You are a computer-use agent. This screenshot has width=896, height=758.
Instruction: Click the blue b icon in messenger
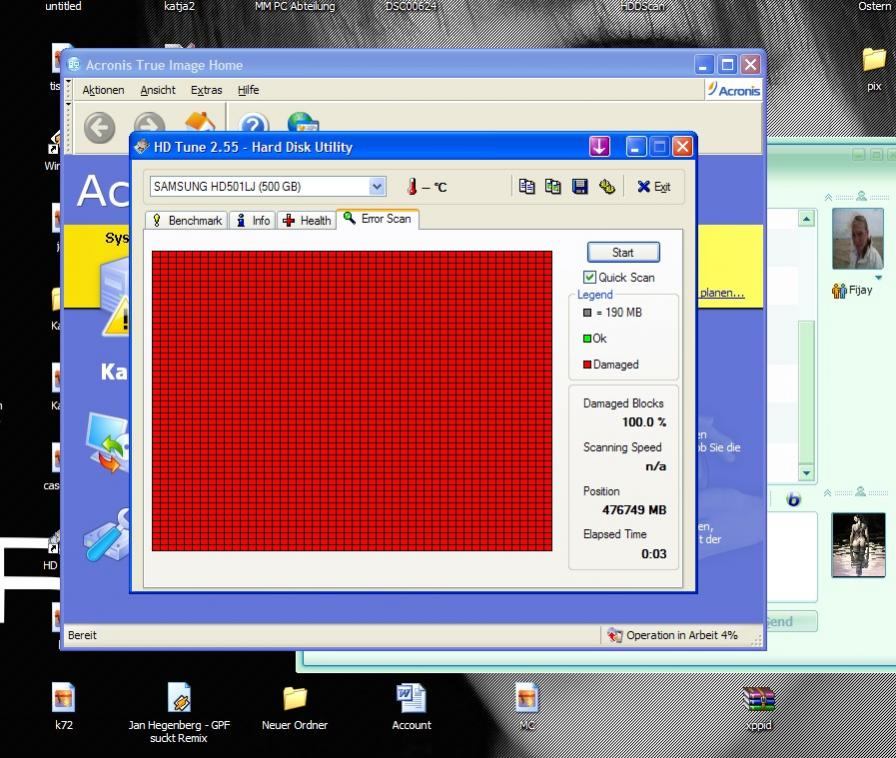click(793, 499)
